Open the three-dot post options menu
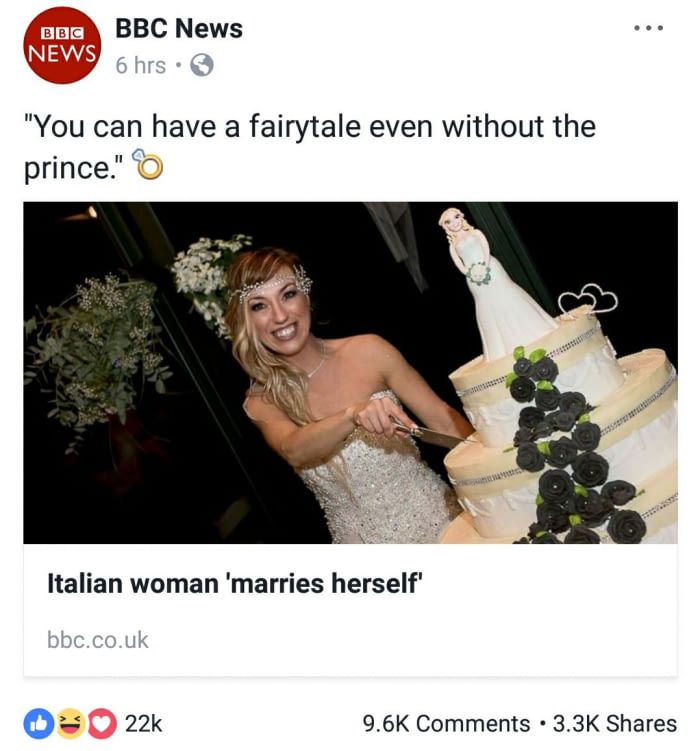This screenshot has height=751, width=700. click(648, 28)
